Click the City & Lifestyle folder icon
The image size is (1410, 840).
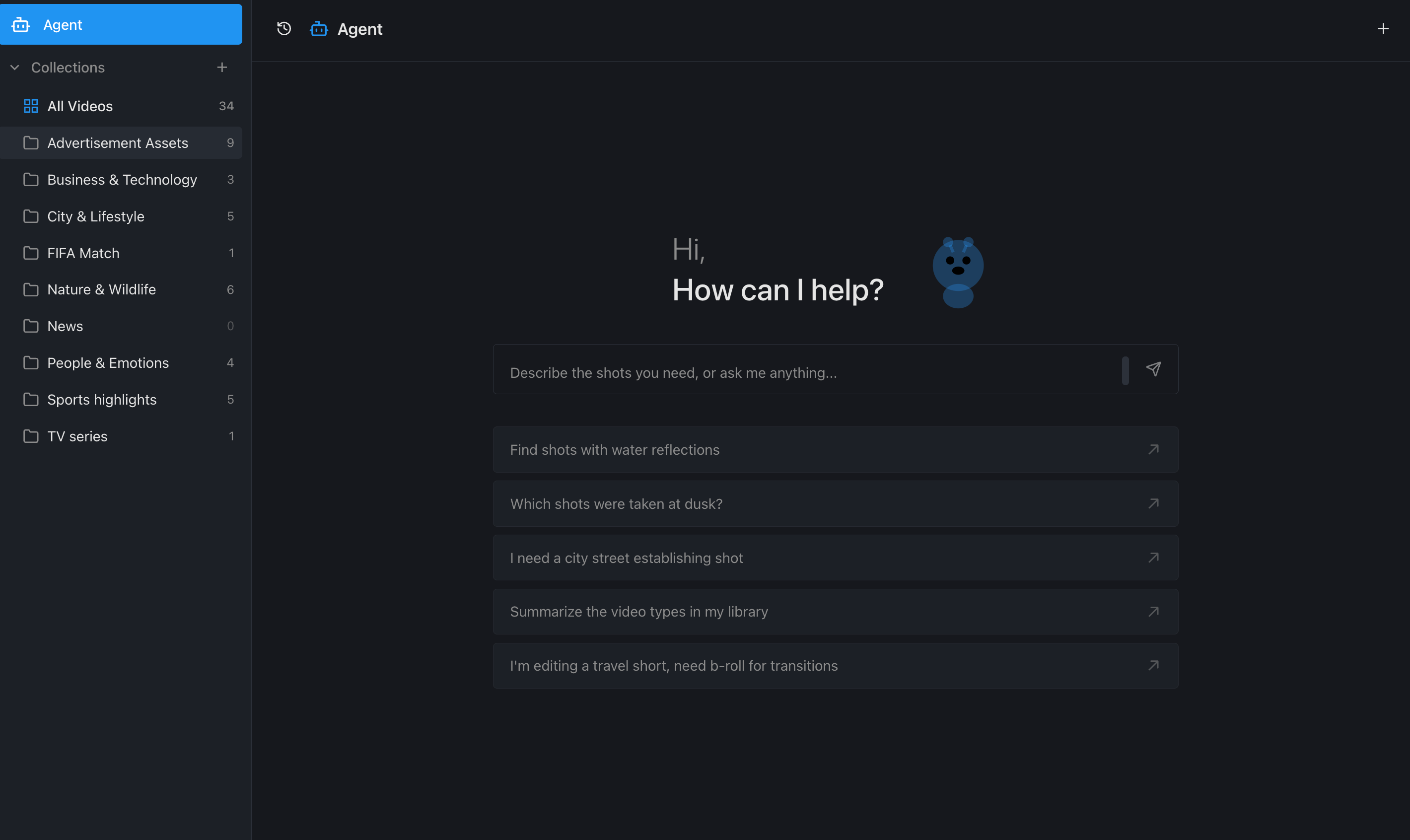click(x=31, y=216)
